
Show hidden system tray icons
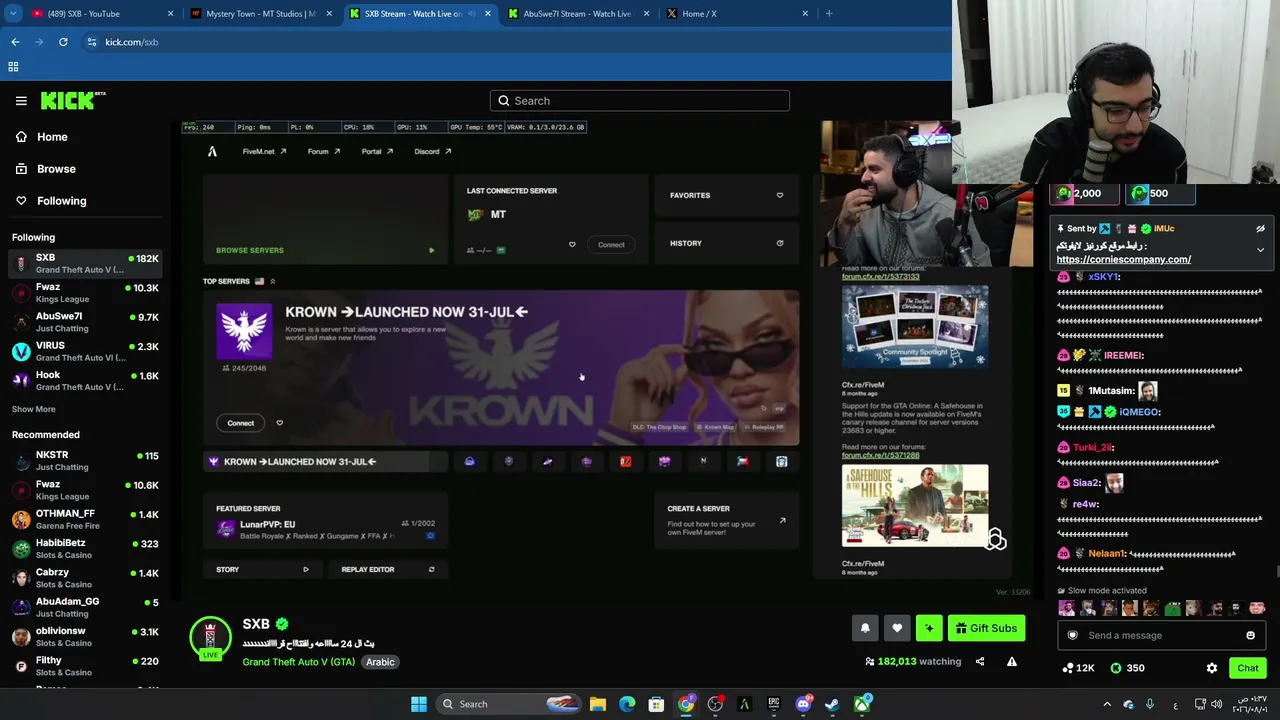(1107, 704)
